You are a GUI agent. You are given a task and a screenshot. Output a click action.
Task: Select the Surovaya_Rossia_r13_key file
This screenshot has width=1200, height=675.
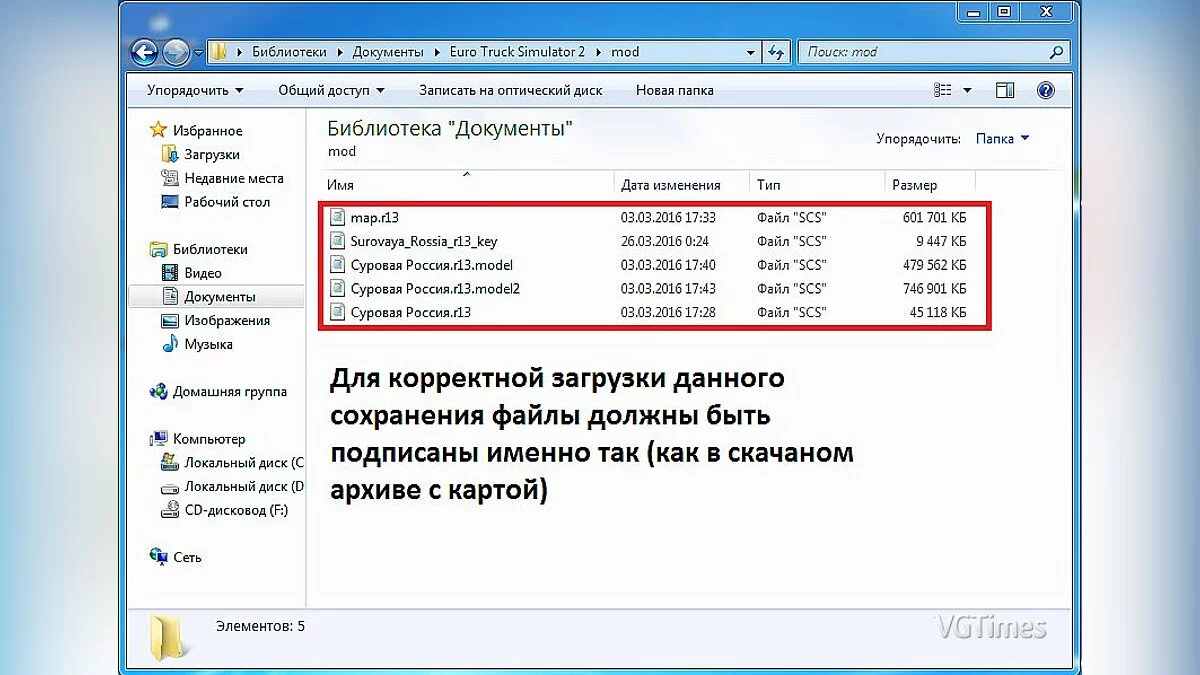423,241
